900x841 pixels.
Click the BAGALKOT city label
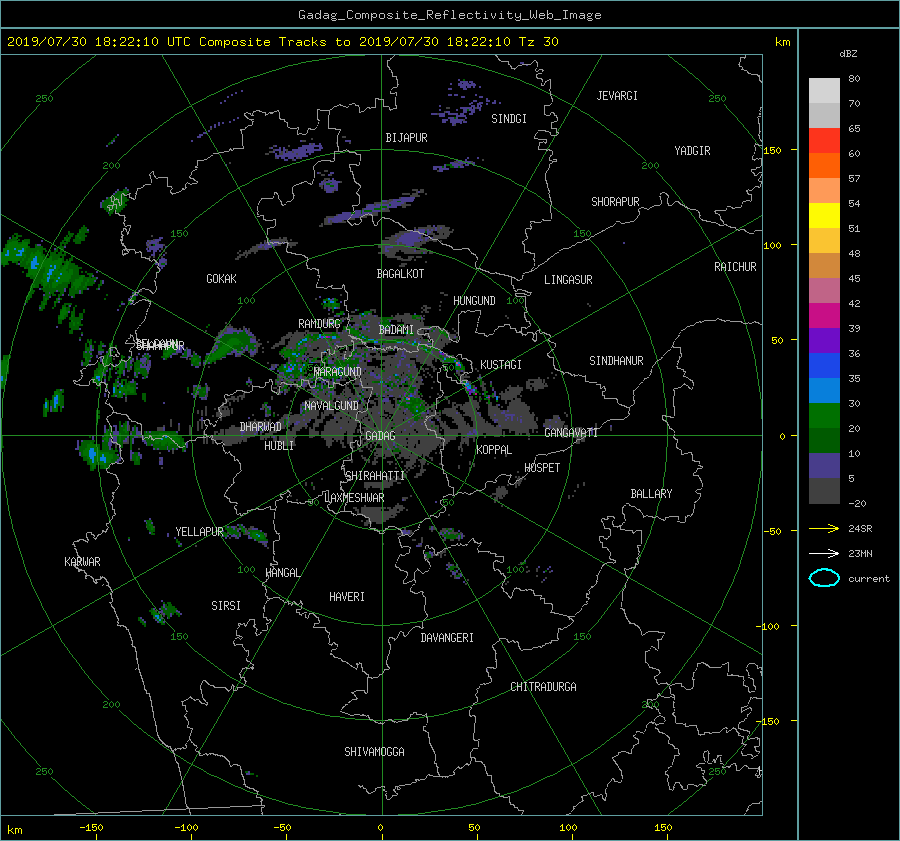[400, 274]
